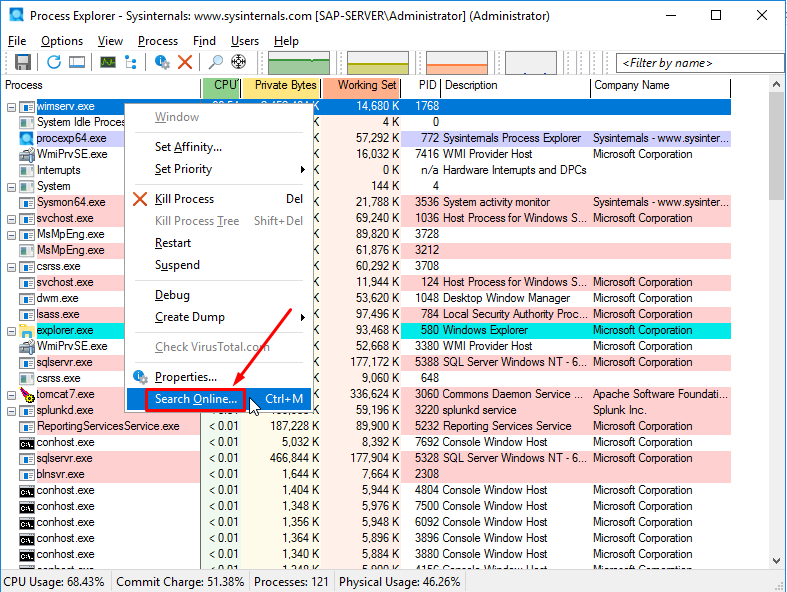Image resolution: width=787 pixels, height=592 pixels.
Task: Collapse the explorer.exe tree node
Action: pos(12,331)
